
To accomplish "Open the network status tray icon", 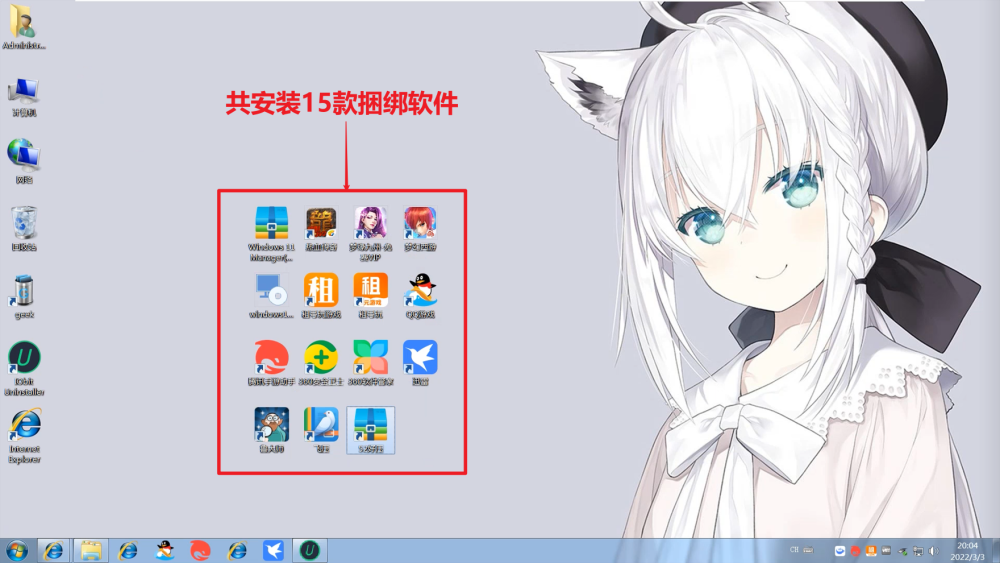I will tap(918, 551).
